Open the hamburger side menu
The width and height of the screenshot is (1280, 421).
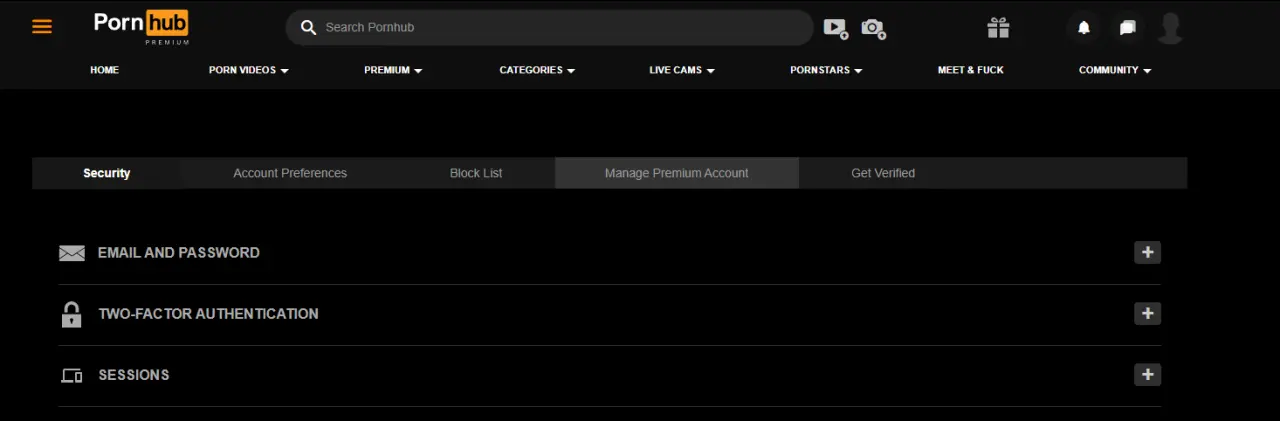pos(42,27)
